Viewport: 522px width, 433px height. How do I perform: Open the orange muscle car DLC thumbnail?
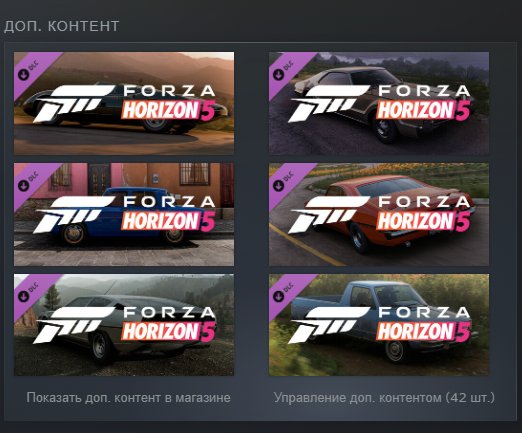pyautogui.click(x=379, y=214)
